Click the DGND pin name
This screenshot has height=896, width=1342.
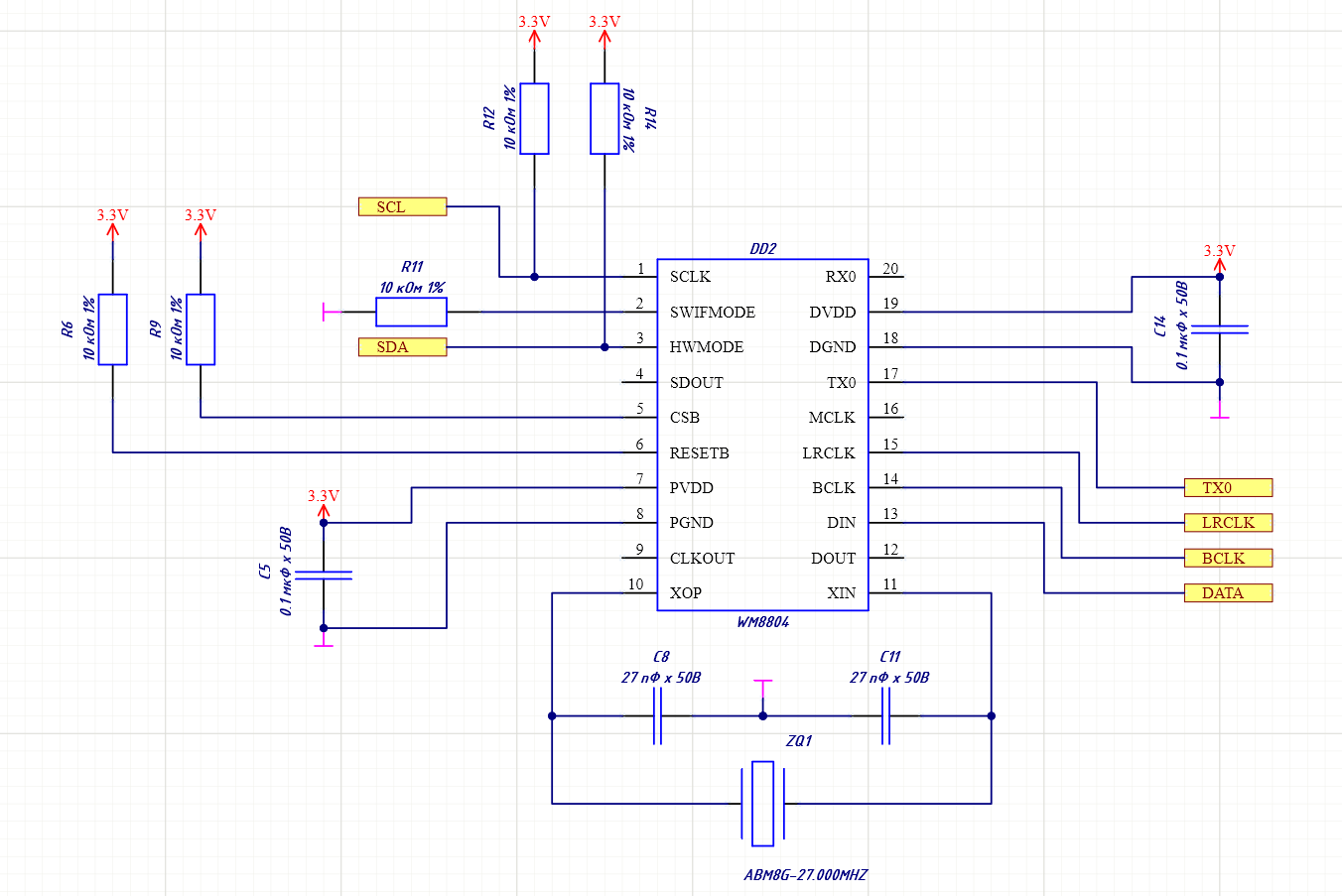pyautogui.click(x=833, y=347)
